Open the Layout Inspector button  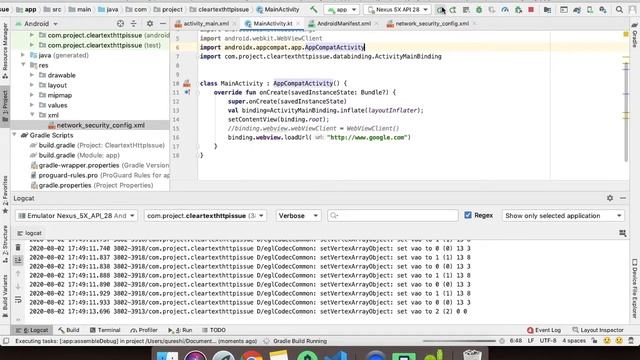point(598,330)
